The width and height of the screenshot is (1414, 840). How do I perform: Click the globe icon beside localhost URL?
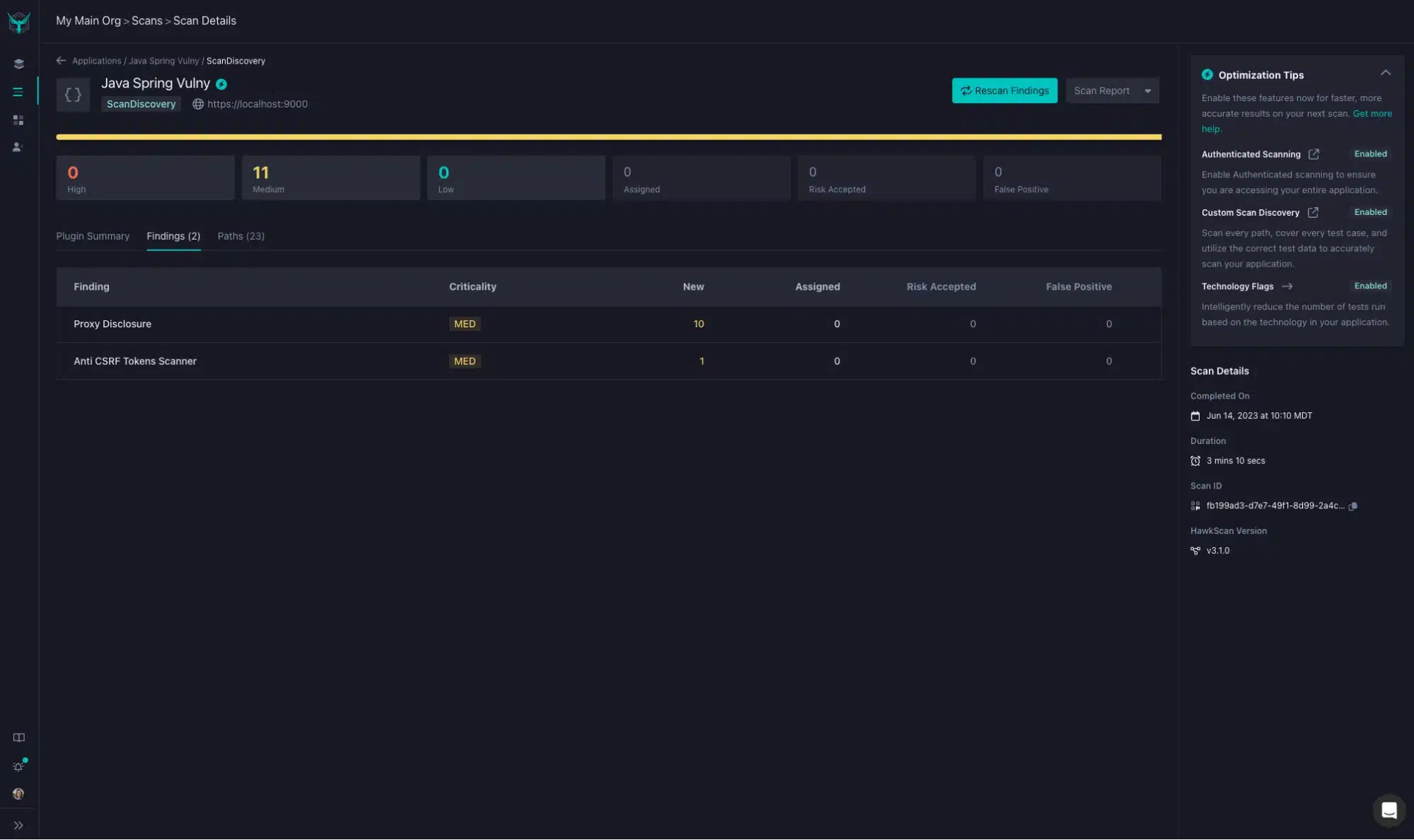pos(198,104)
